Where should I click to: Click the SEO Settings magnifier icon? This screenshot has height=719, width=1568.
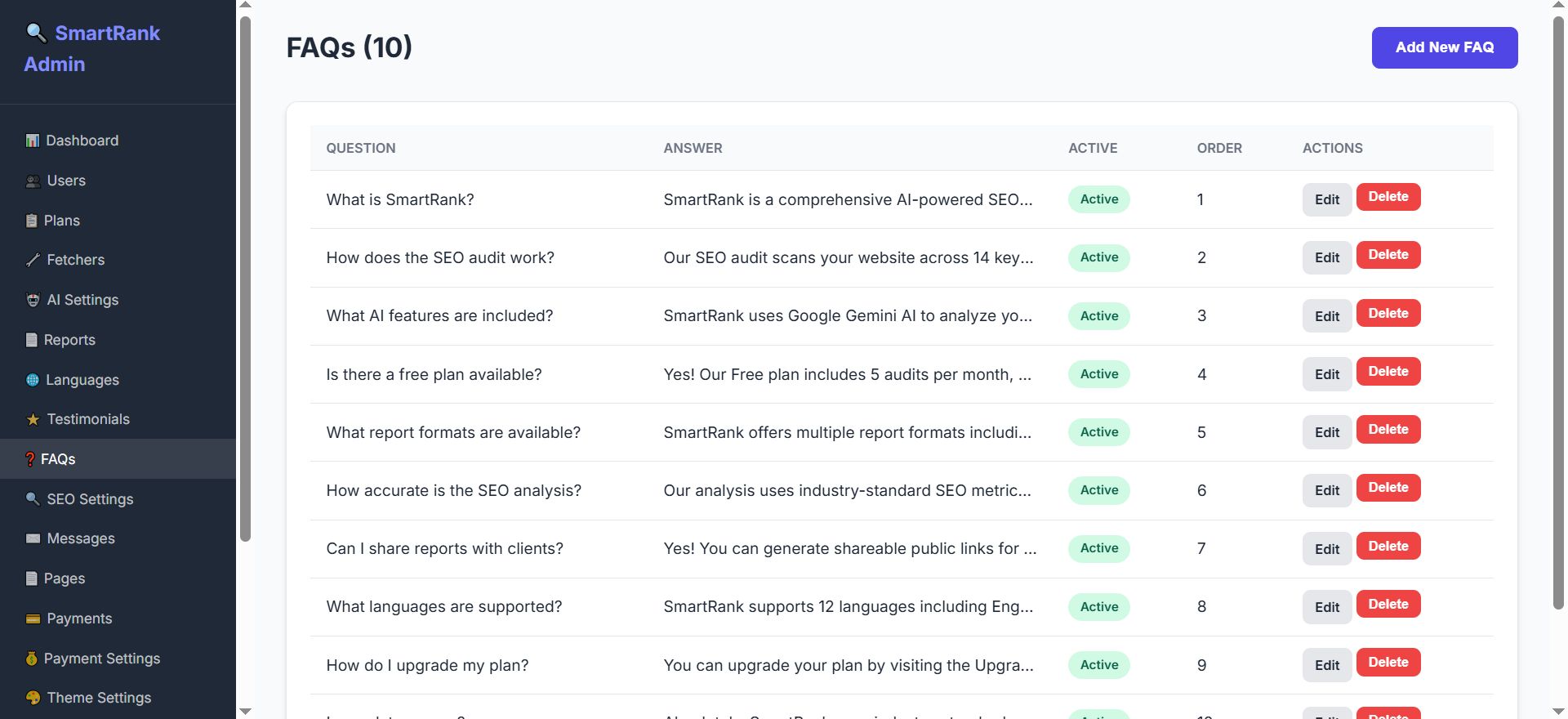click(33, 498)
